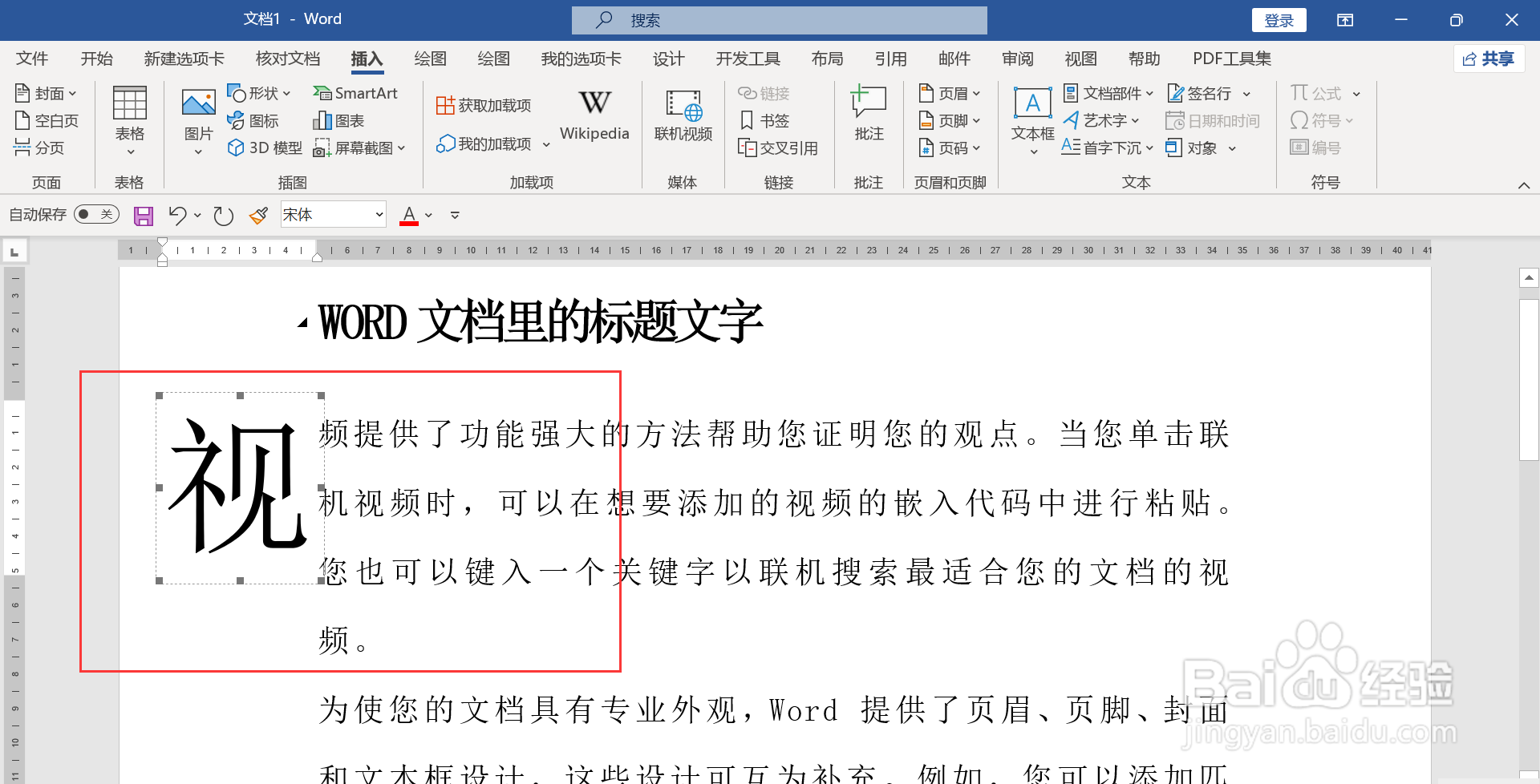Insert icons (图标)

point(253,121)
